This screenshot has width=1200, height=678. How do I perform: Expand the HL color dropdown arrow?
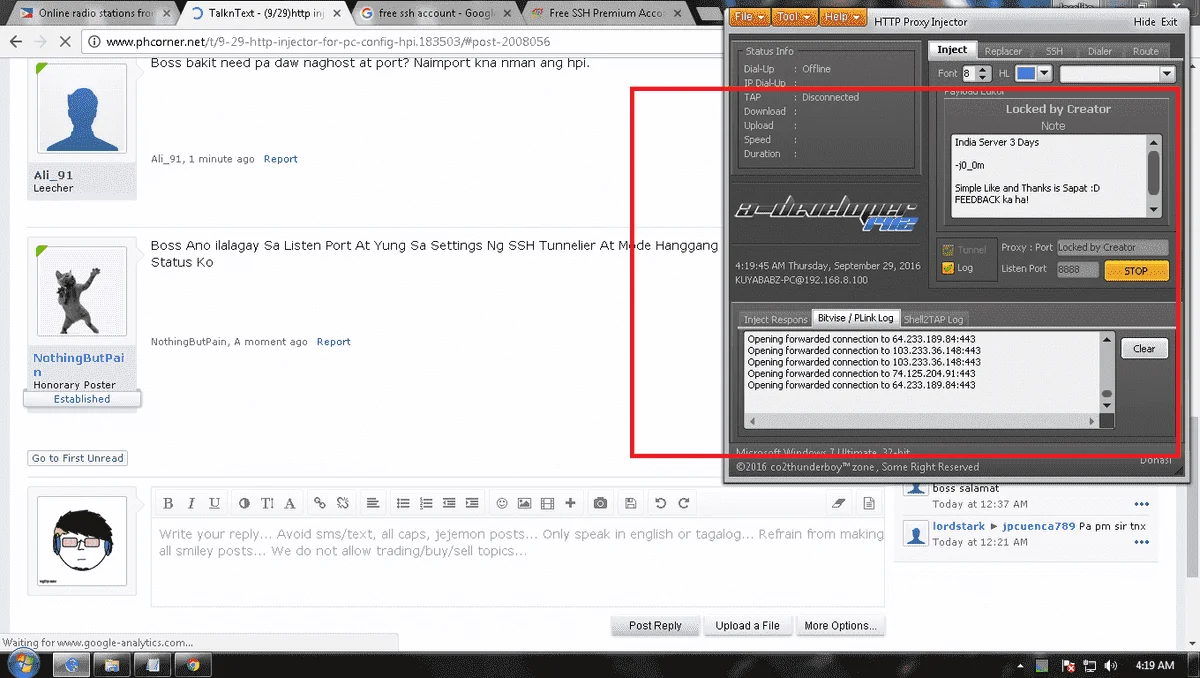pyautogui.click(x=1045, y=74)
